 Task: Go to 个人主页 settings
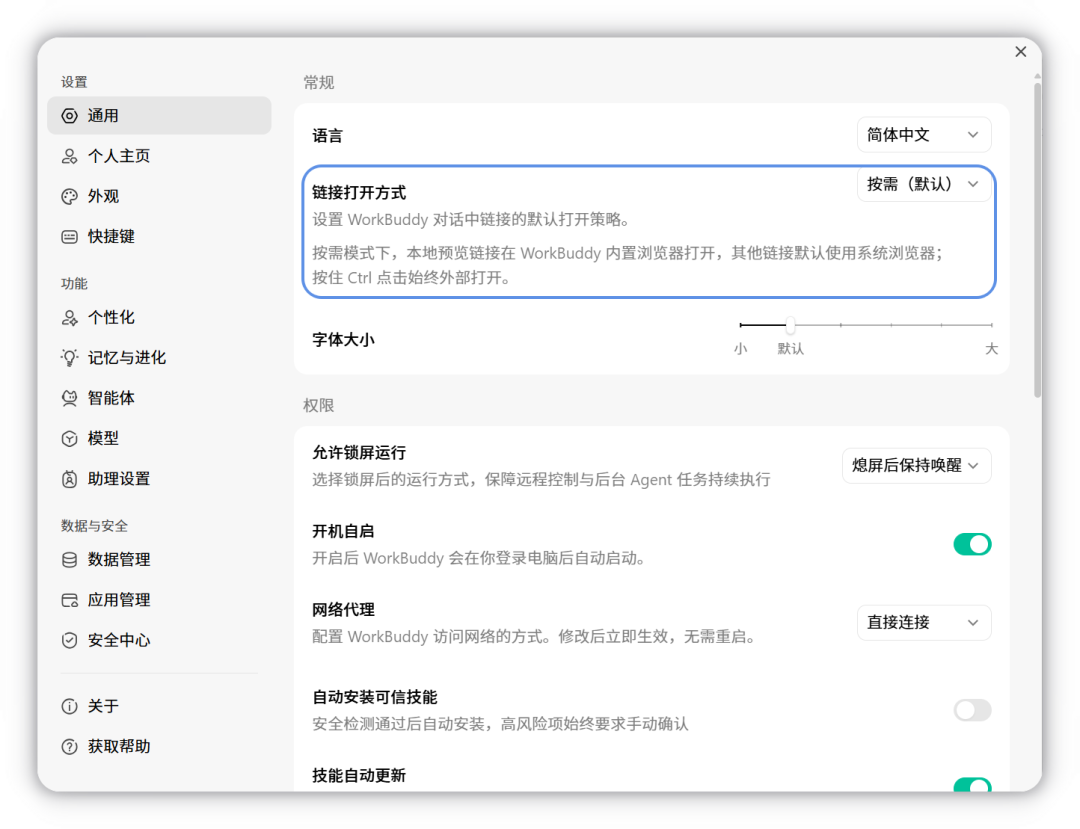coord(159,156)
